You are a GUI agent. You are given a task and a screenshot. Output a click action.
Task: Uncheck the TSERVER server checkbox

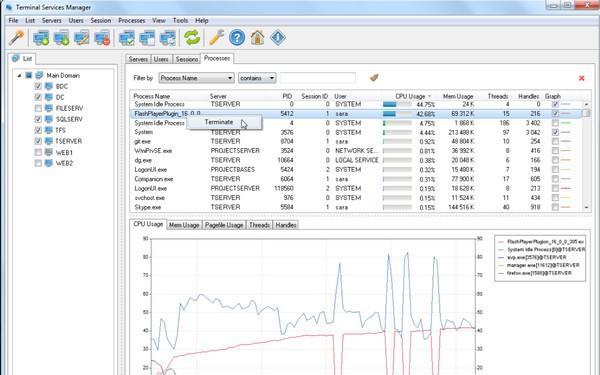click(x=38, y=141)
